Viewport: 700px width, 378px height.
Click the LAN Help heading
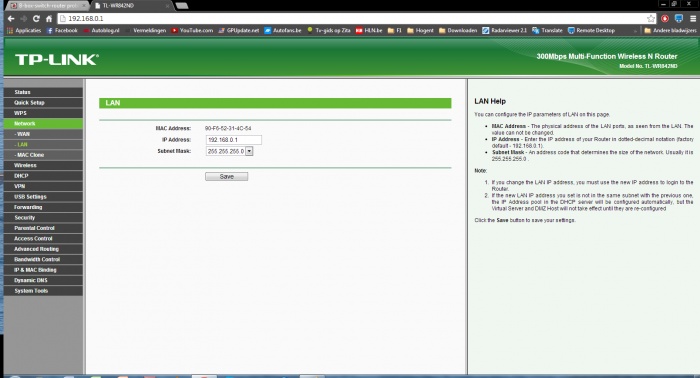(490, 101)
